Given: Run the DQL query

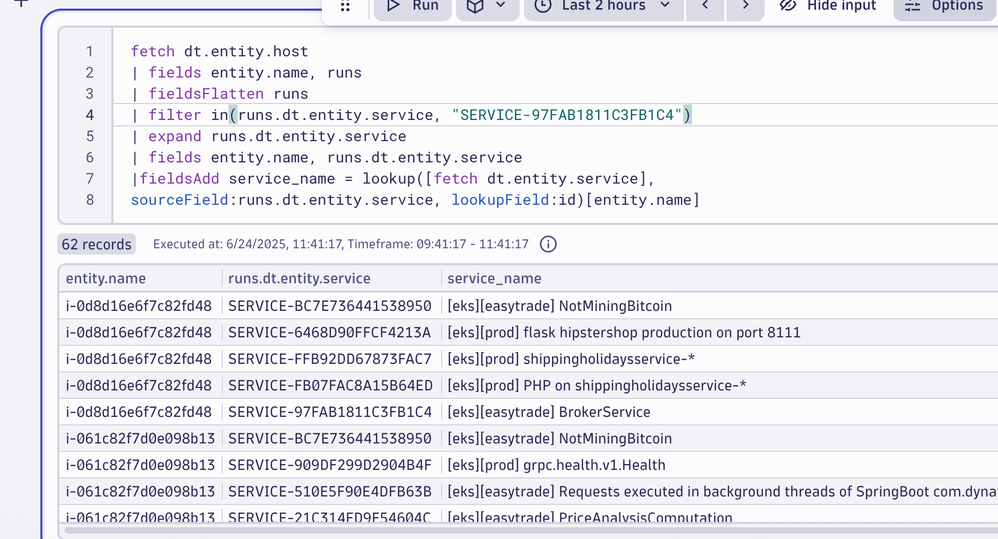Looking at the screenshot, I should (x=413, y=6).
